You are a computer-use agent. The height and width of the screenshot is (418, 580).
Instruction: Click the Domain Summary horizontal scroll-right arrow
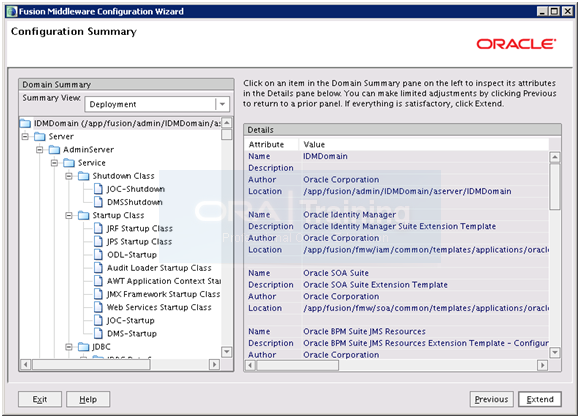214,364
